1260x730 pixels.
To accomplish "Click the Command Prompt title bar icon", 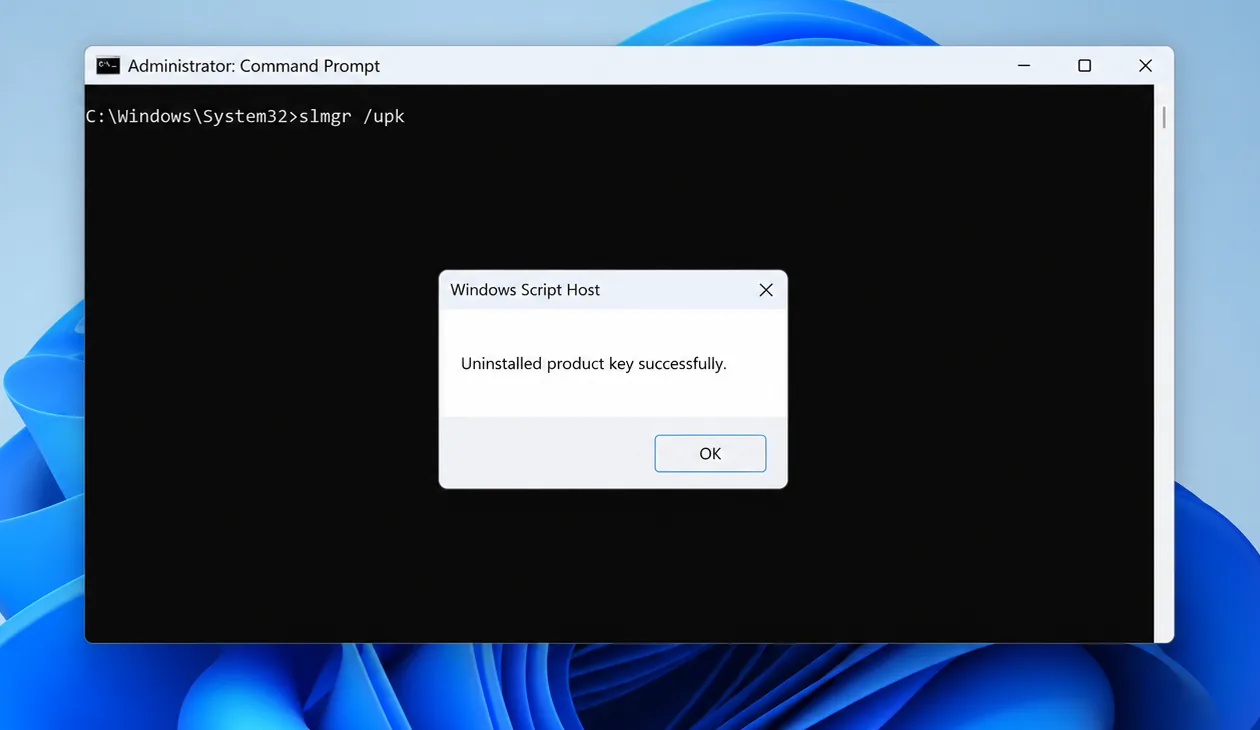I will pyautogui.click(x=108, y=66).
